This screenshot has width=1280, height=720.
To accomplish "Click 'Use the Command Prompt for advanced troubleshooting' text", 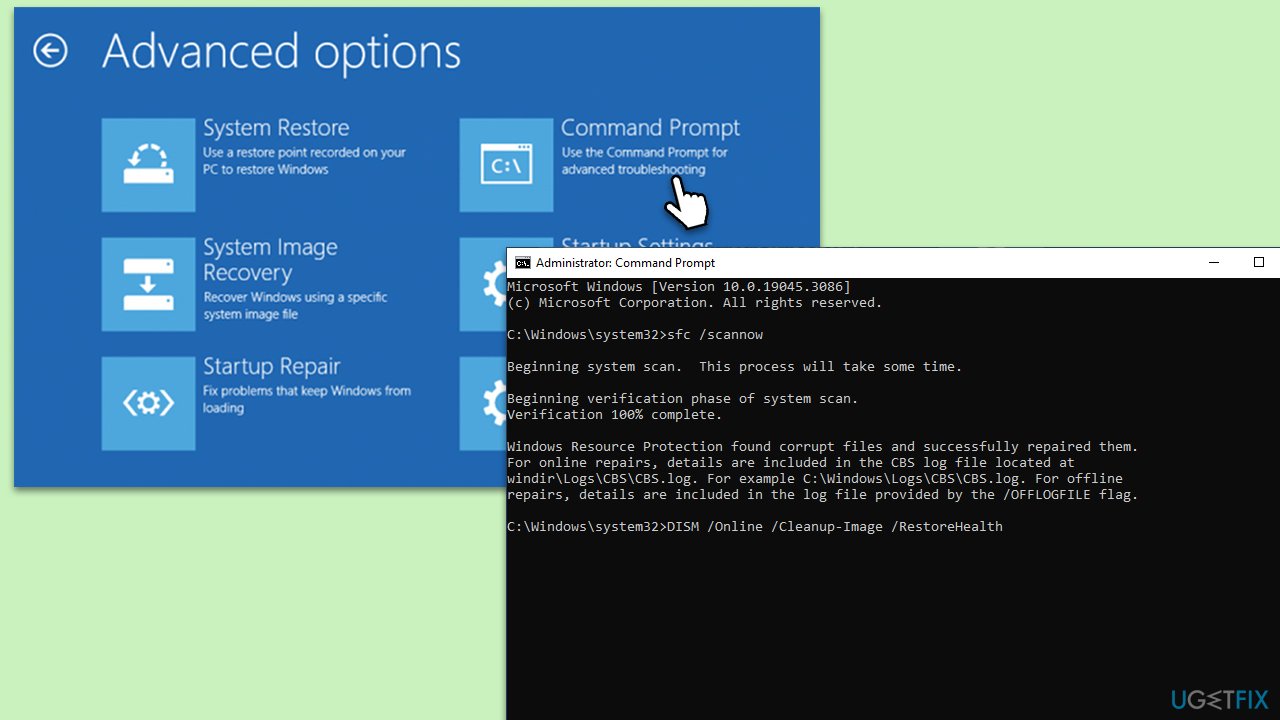I will click(x=644, y=161).
